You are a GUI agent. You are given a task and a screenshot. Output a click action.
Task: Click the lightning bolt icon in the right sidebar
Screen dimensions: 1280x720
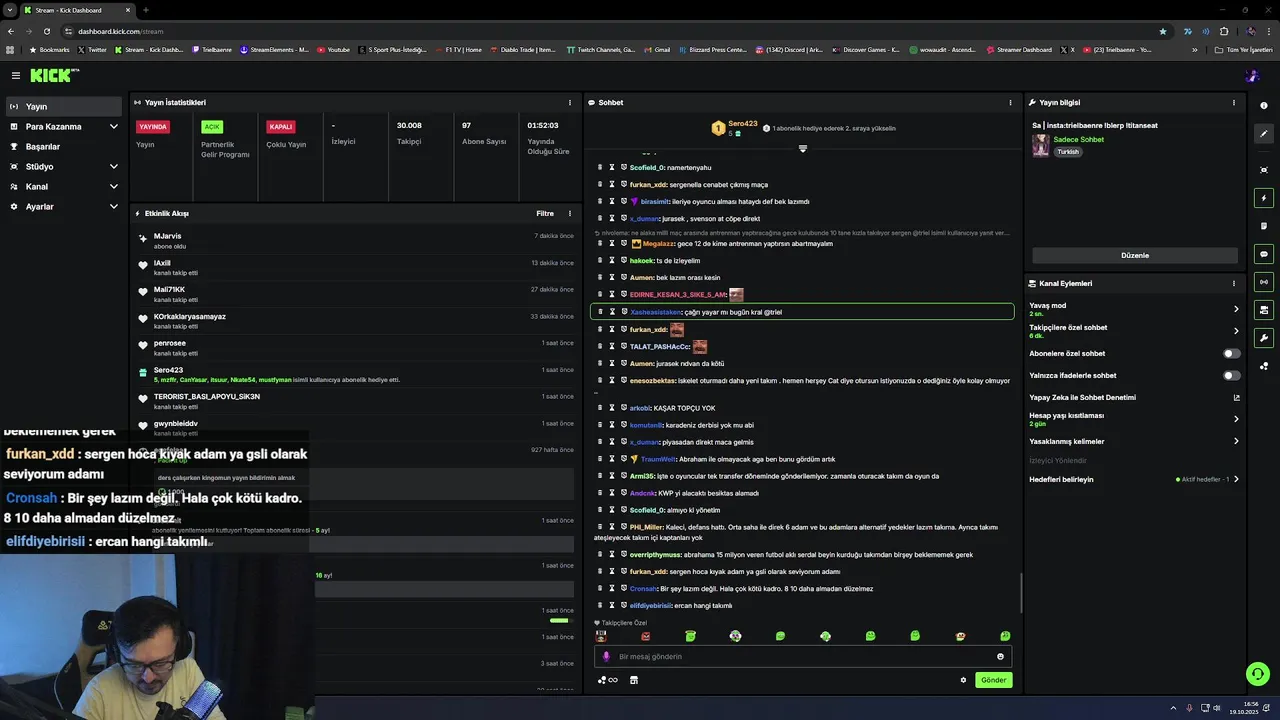pyautogui.click(x=1264, y=198)
